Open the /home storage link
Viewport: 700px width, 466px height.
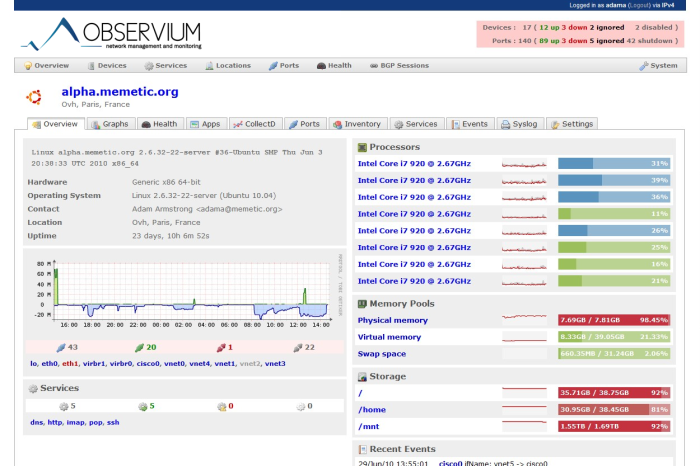372,410
